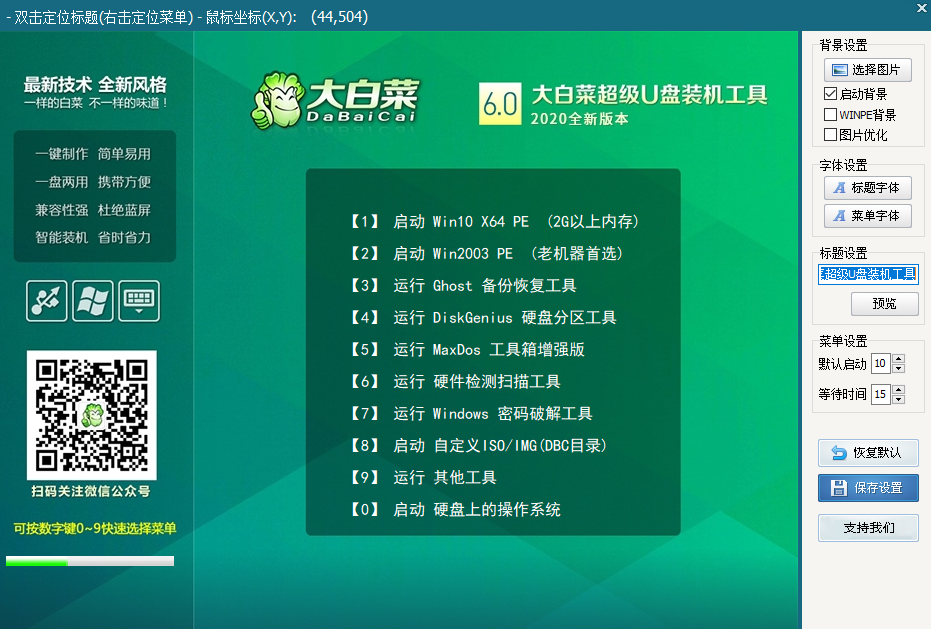Enable the 图片优化 checkbox

point(830,135)
